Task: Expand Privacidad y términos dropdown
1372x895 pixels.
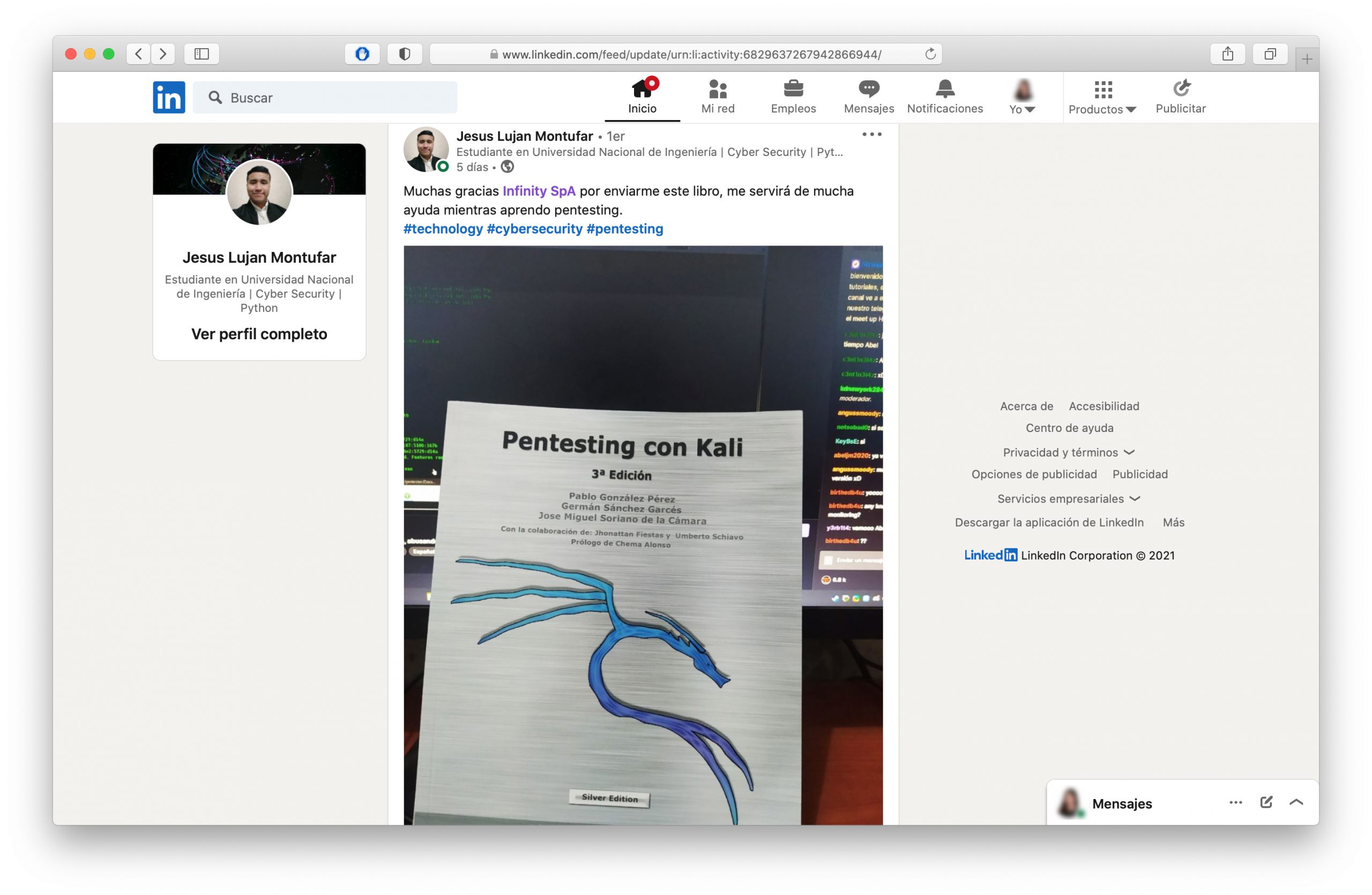Action: tap(1069, 452)
